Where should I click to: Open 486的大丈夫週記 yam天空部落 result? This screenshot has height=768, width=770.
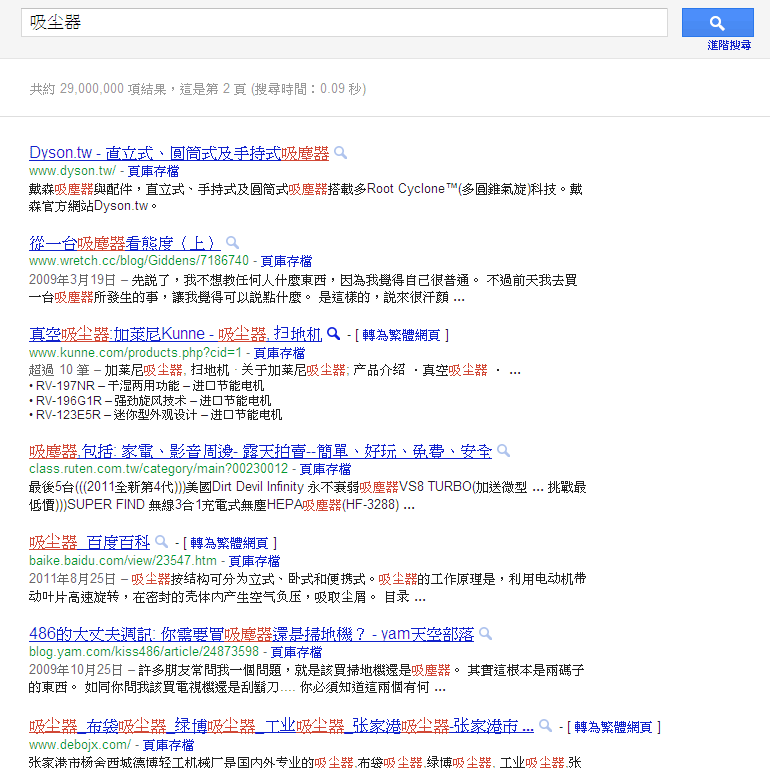click(251, 634)
